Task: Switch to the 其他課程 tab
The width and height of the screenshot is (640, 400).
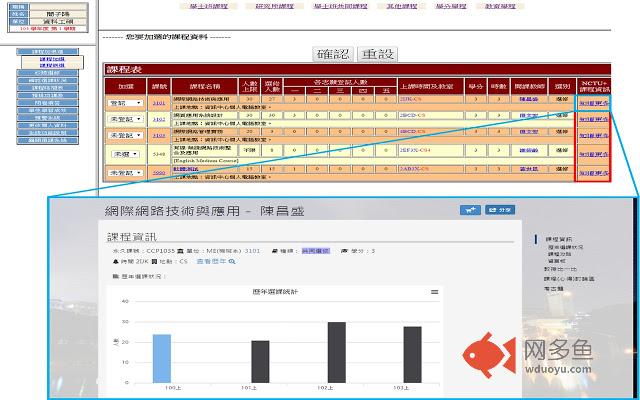Action: click(402, 6)
